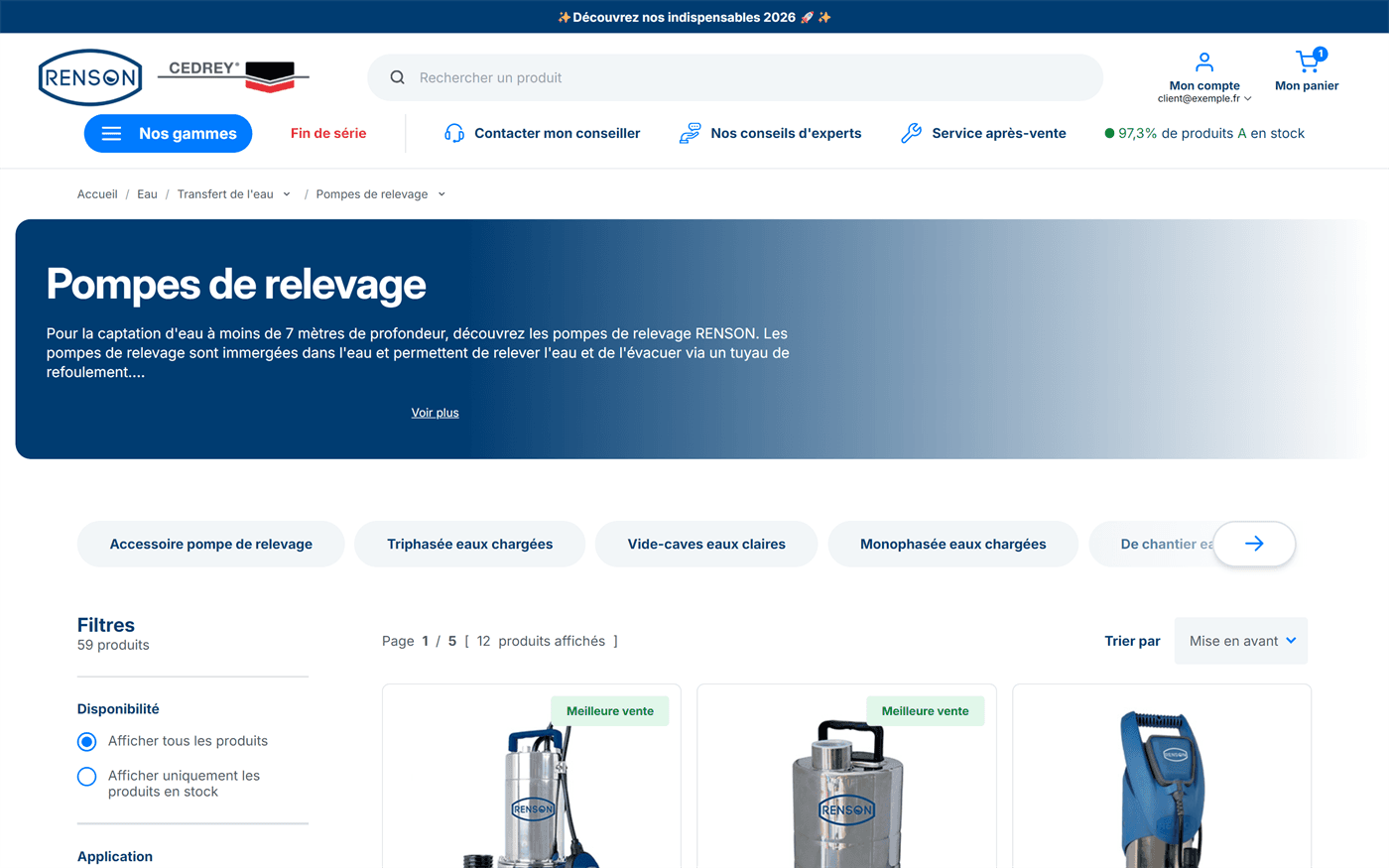Click the Découvrez nos indispensables 2026 banner
The image size is (1389, 868).
click(694, 17)
